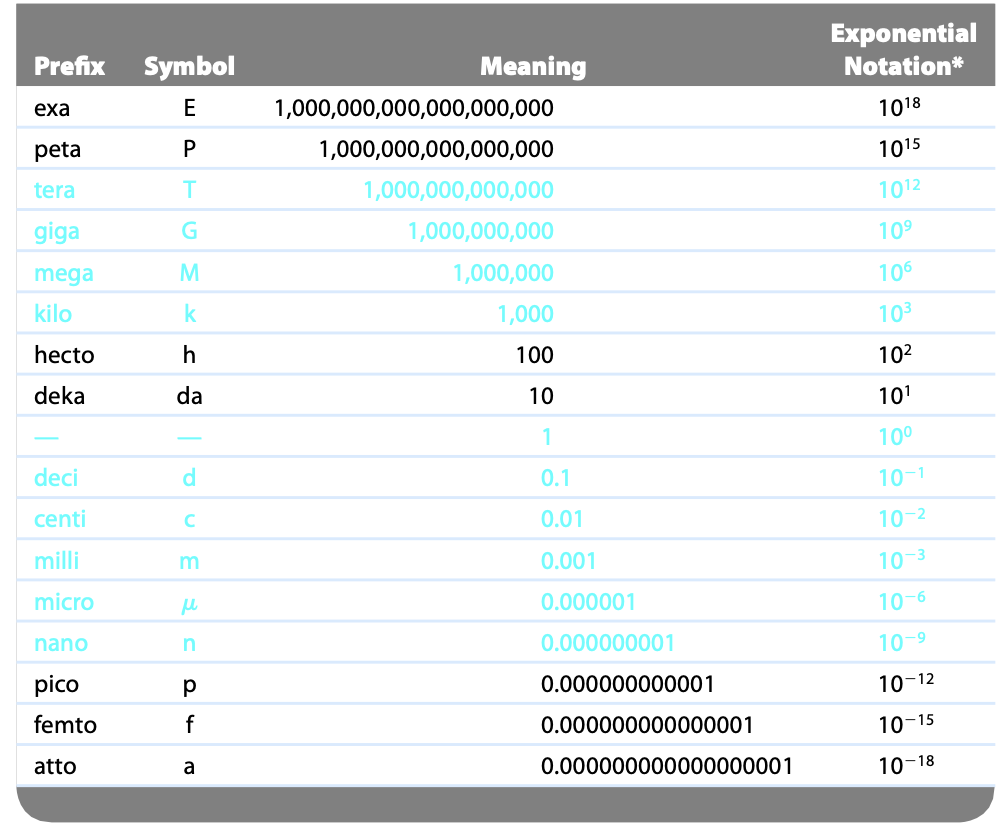
Task: Click the symbol 'M' for mega
Action: [x=189, y=273]
